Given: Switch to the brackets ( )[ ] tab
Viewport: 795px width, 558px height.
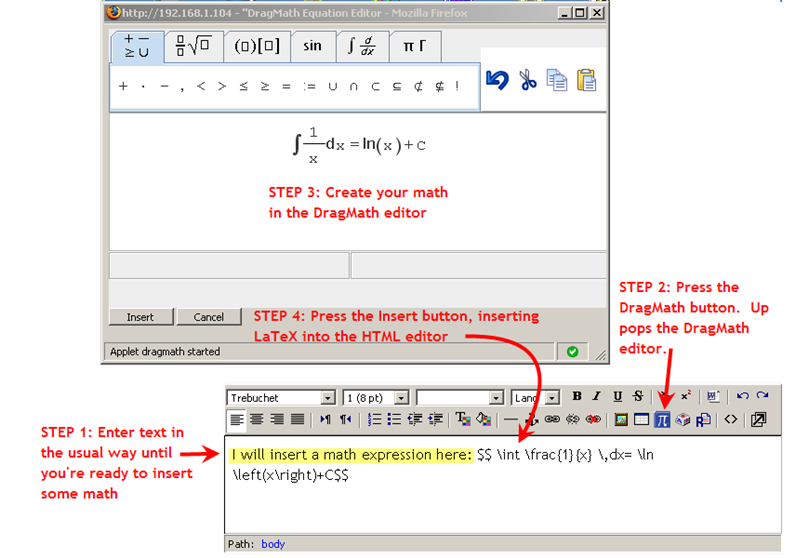Looking at the screenshot, I should point(257,46).
